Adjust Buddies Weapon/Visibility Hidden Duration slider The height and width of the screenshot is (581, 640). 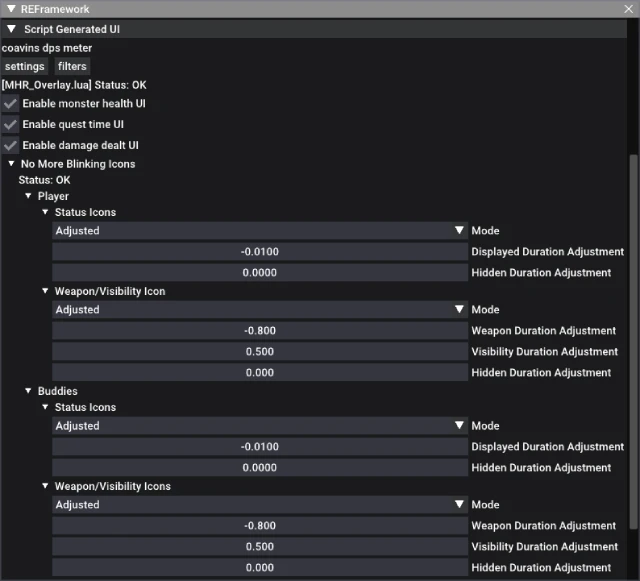click(260, 568)
